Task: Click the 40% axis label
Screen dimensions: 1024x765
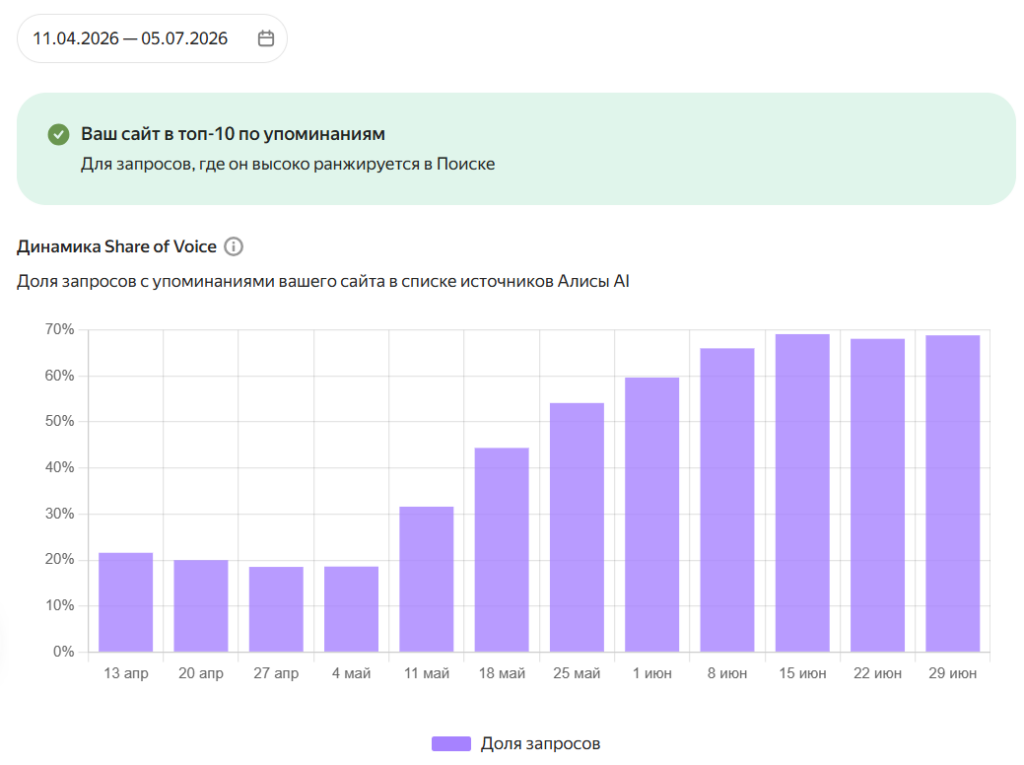Action: [x=59, y=468]
